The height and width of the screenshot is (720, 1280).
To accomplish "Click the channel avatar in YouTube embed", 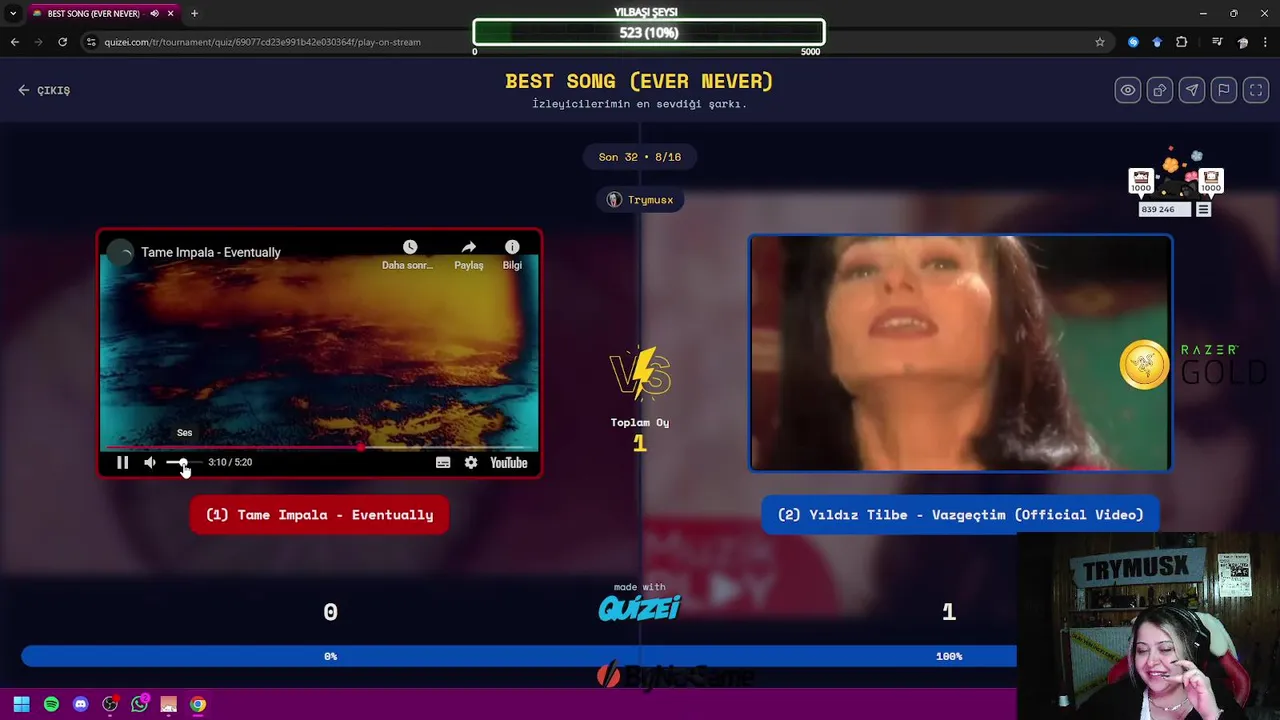I will tap(120, 252).
